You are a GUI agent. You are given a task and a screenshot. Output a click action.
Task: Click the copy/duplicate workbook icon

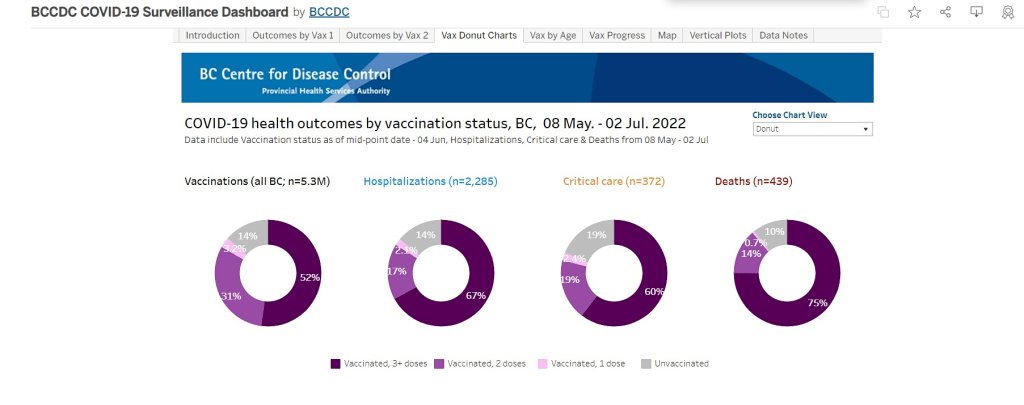tap(883, 12)
